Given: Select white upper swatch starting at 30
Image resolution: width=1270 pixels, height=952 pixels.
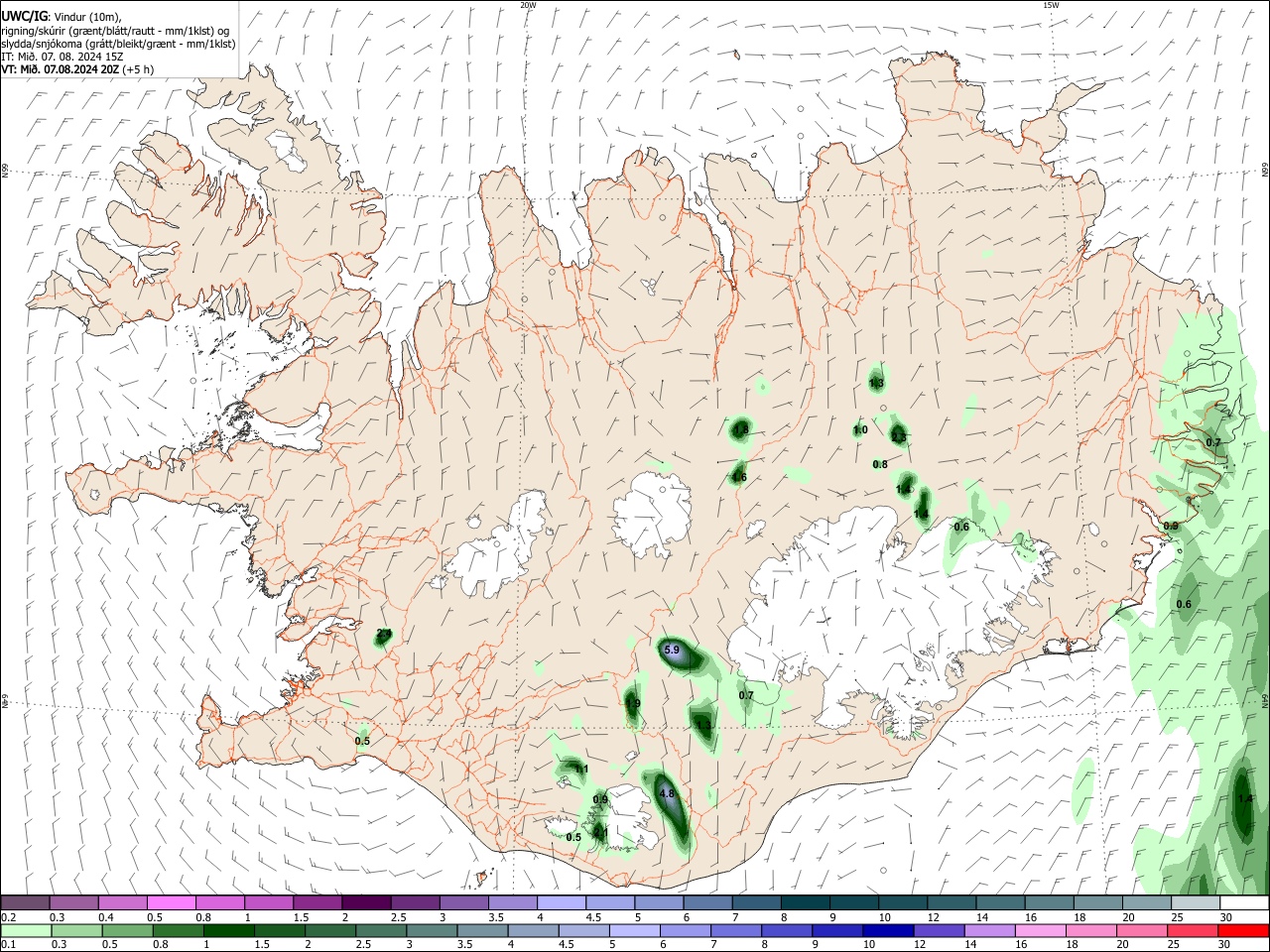Looking at the screenshot, I should 1242,902.
